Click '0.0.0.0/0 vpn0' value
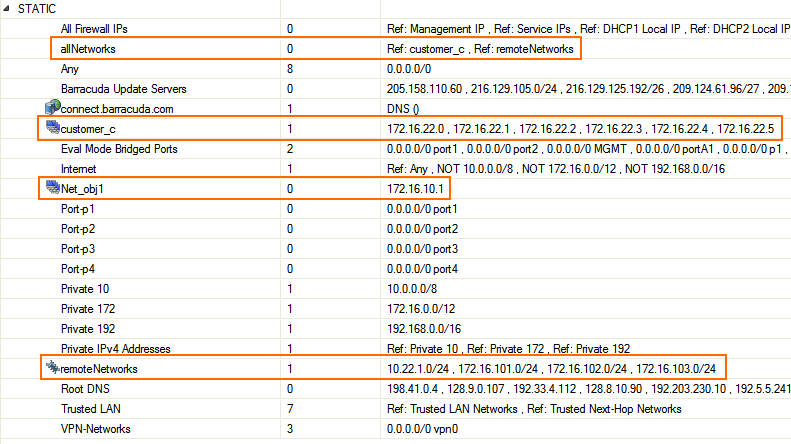The image size is (791, 444). [422, 429]
